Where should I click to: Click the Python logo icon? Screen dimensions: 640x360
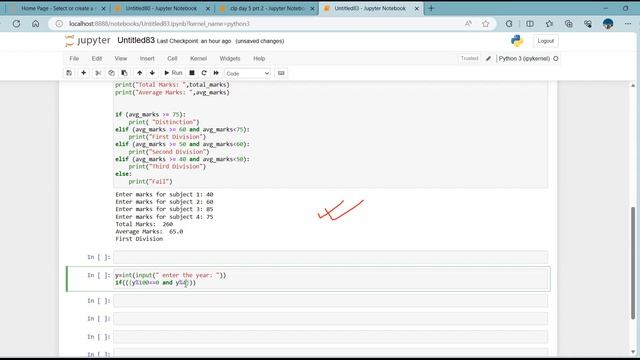pos(517,41)
